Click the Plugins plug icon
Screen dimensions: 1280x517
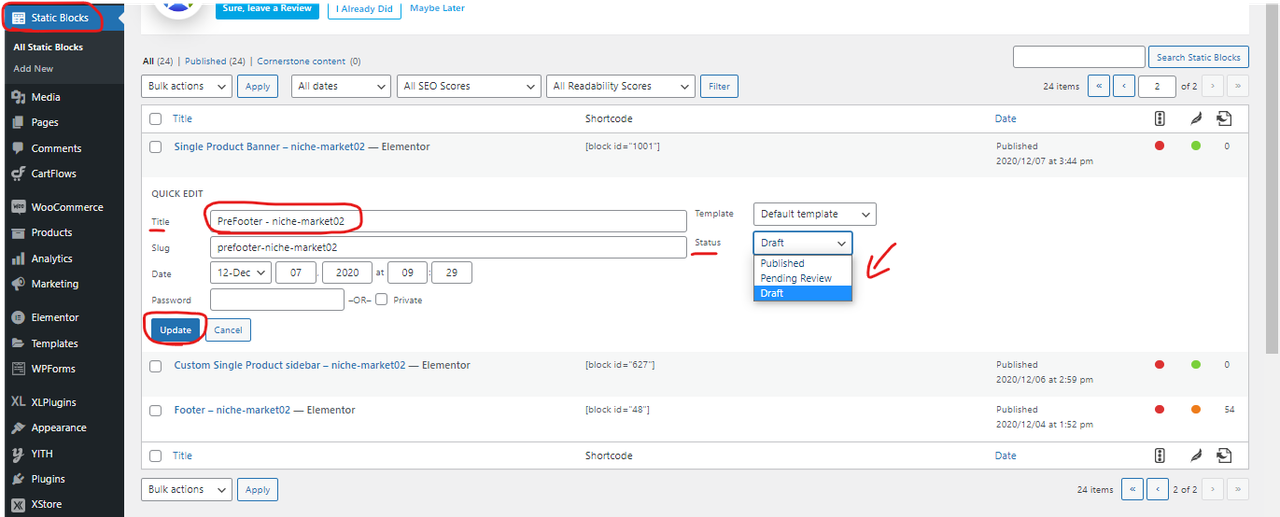tap(18, 479)
